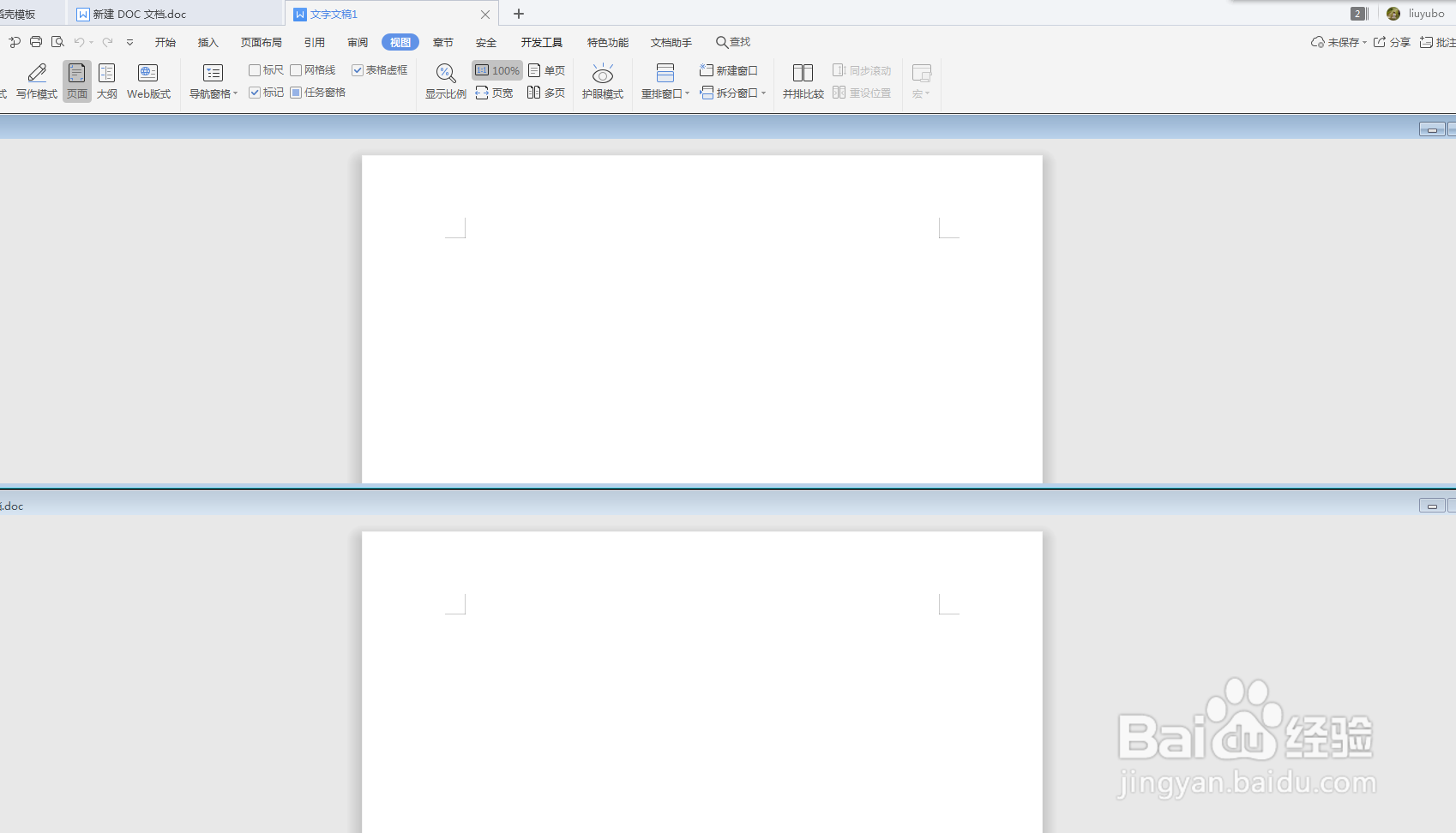The height and width of the screenshot is (833, 1456).
Task: Click the print preview icon
Action: coord(57,42)
